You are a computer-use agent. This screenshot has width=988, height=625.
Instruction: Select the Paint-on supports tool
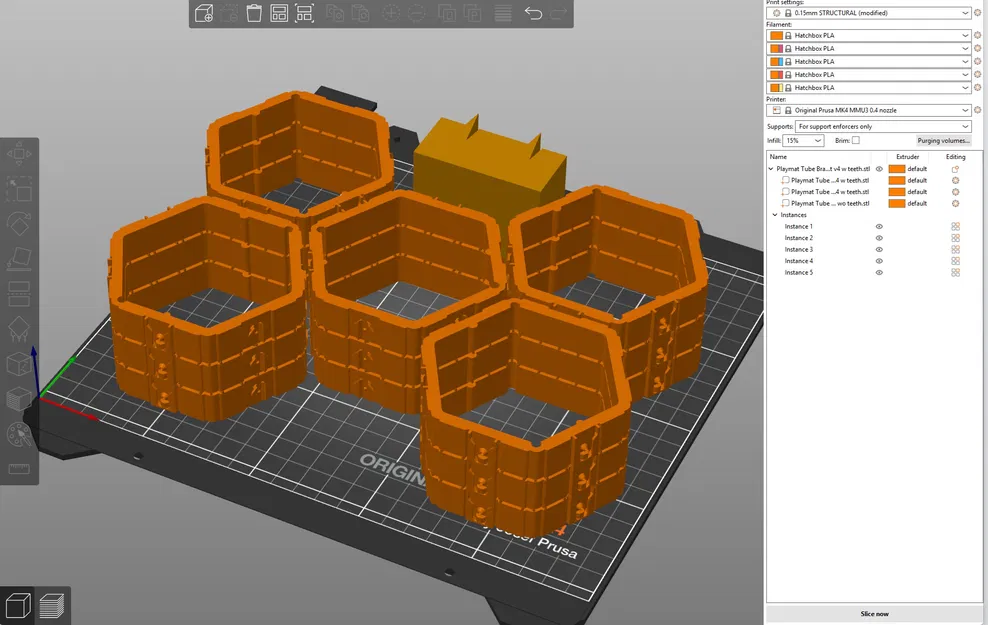point(19,328)
